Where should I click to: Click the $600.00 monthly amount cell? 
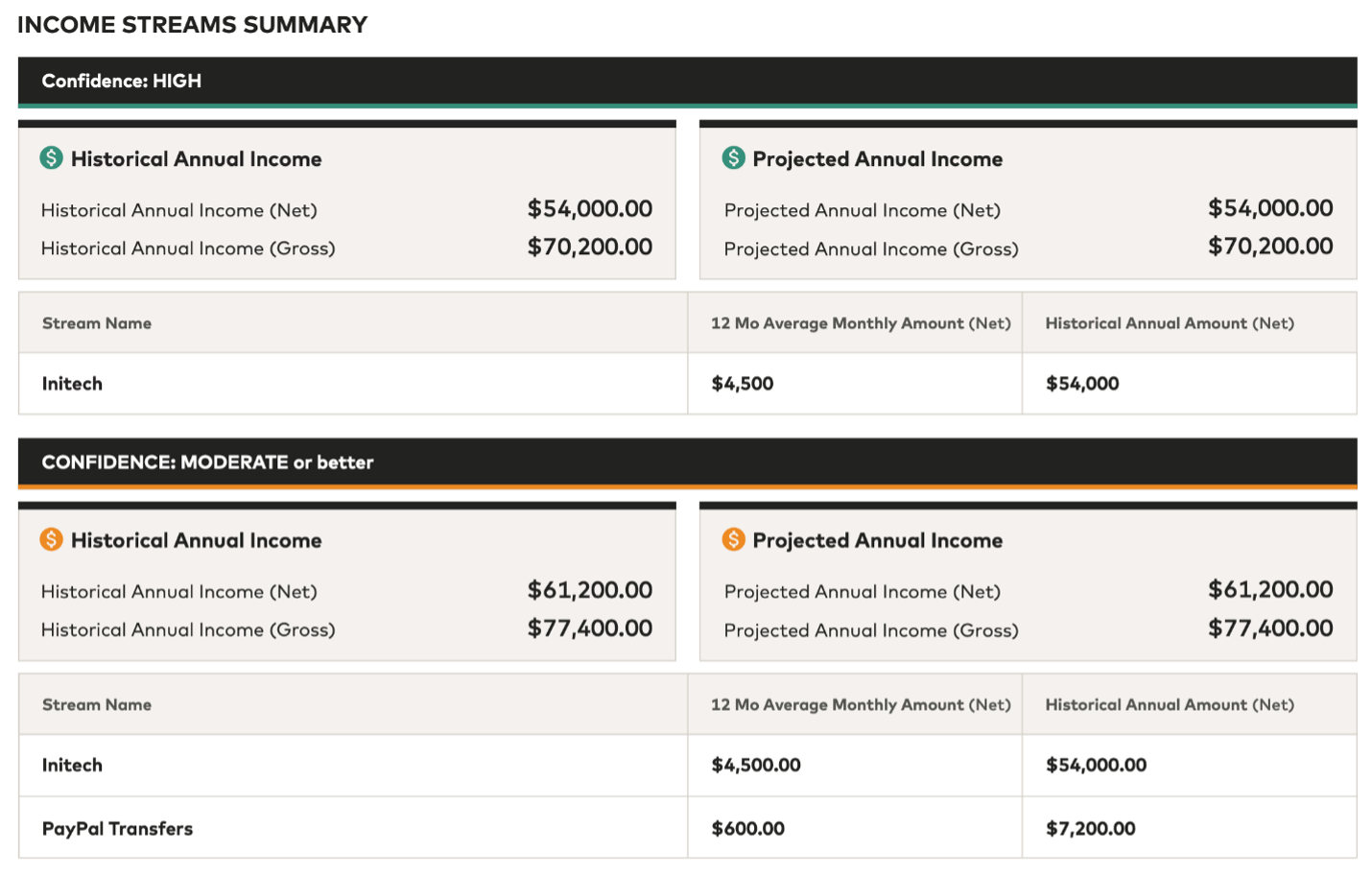pyautogui.click(x=747, y=828)
